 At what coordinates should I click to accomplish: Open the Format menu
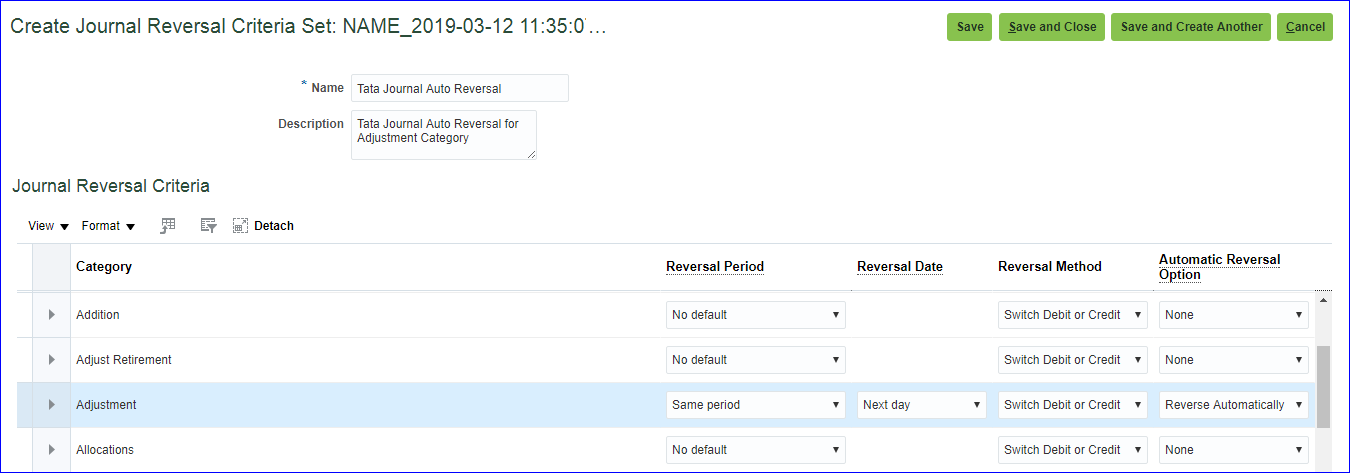(108, 226)
